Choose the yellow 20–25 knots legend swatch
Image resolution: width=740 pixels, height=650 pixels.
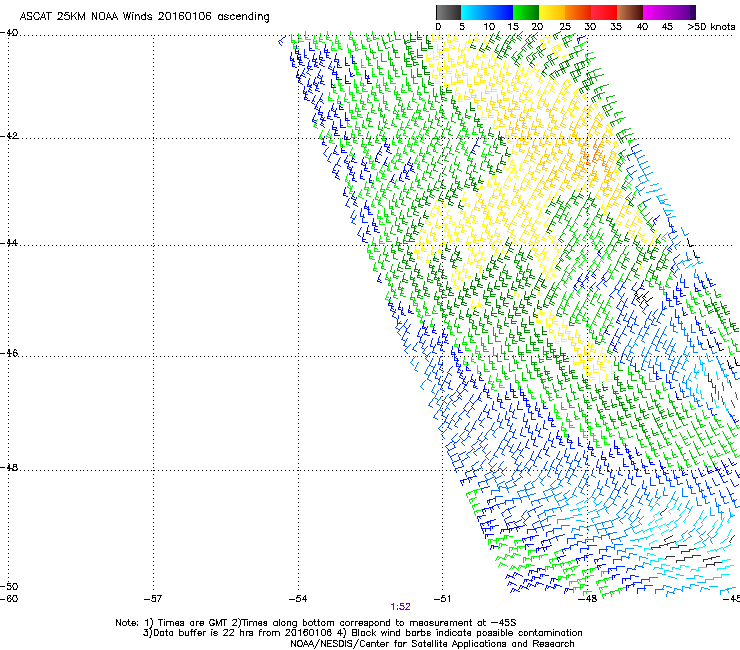tap(552, 12)
